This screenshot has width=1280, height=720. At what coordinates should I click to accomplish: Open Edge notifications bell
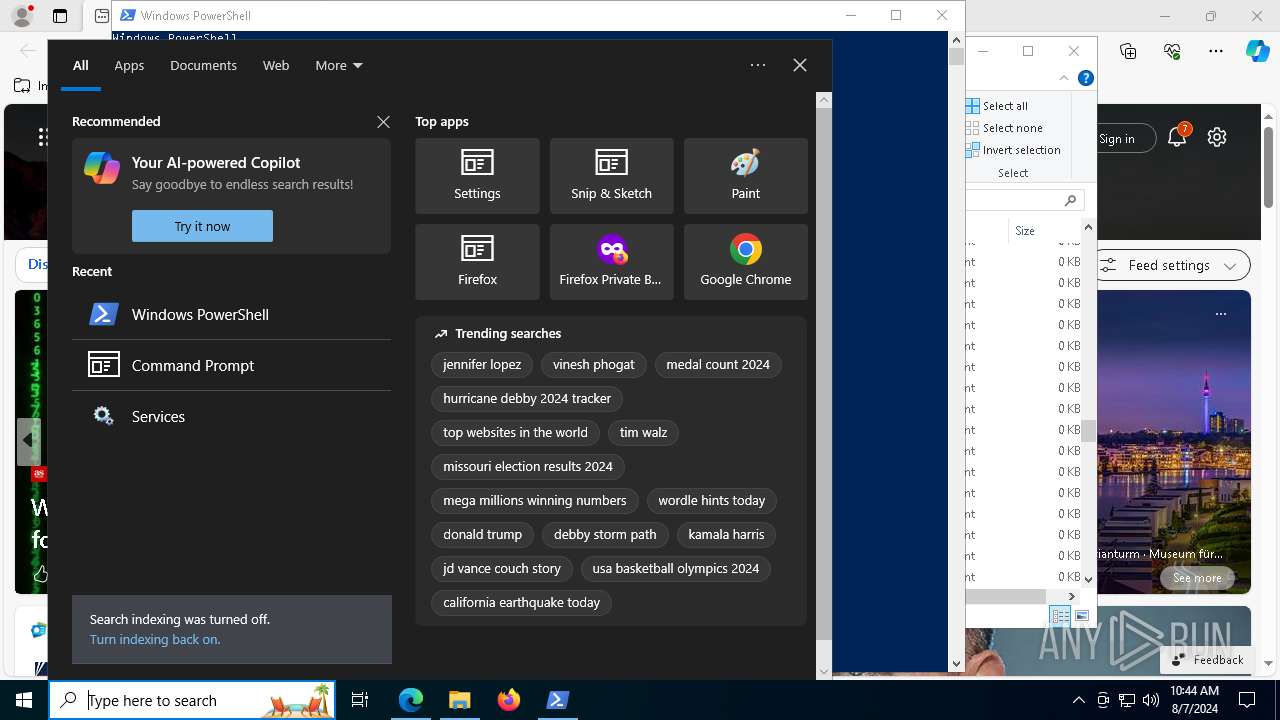point(1177,138)
